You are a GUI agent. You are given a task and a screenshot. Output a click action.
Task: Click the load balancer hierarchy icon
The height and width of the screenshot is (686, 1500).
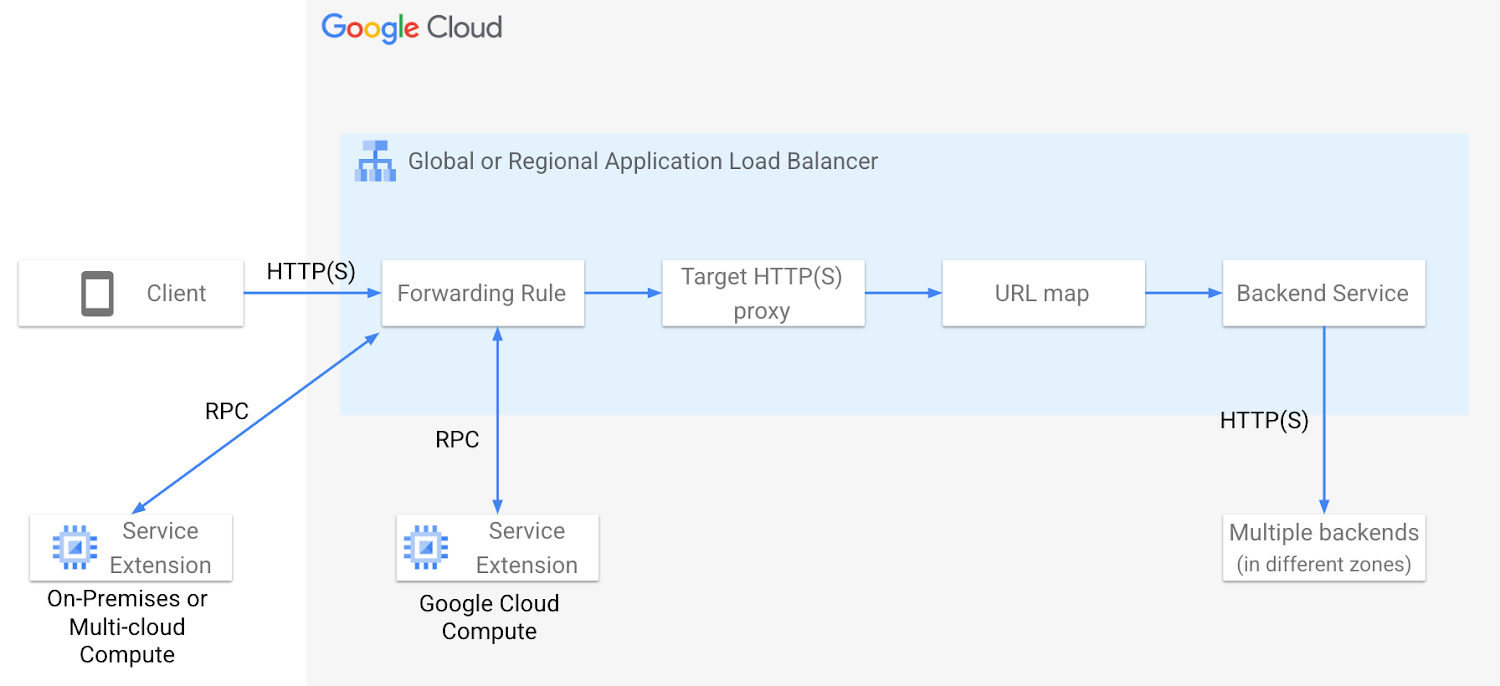click(375, 161)
